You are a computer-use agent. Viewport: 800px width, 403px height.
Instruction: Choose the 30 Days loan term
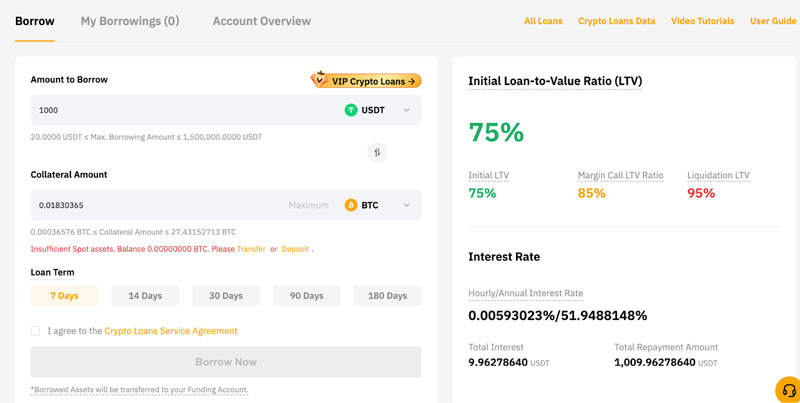tap(226, 295)
